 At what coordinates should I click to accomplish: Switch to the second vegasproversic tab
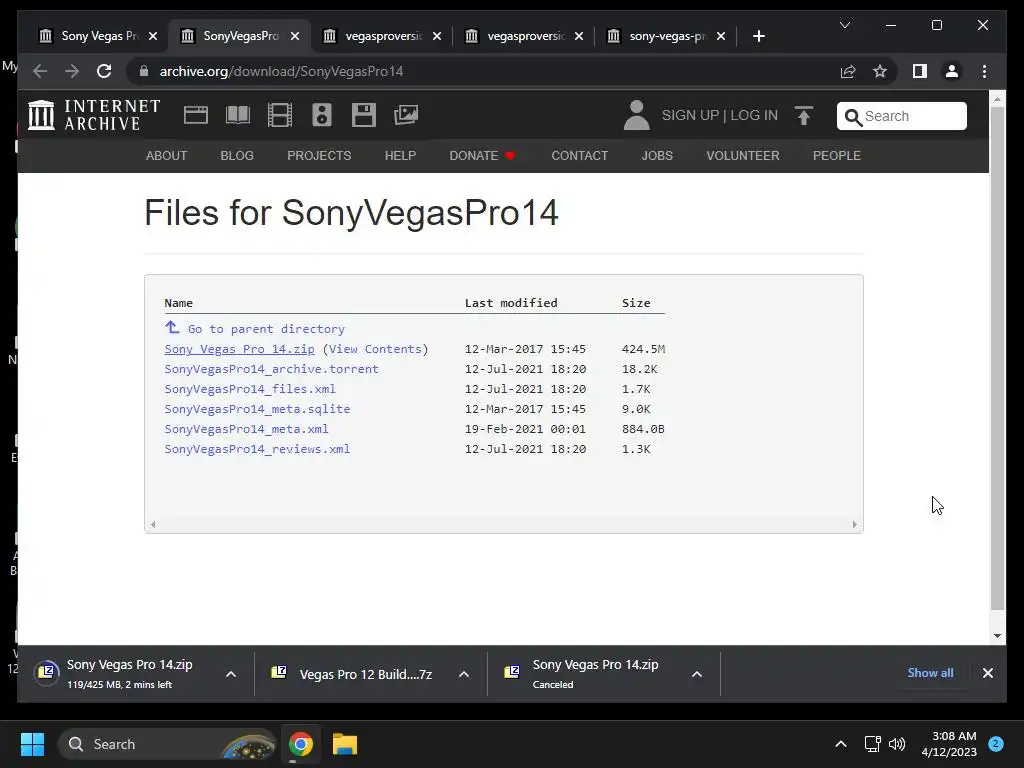coord(524,36)
